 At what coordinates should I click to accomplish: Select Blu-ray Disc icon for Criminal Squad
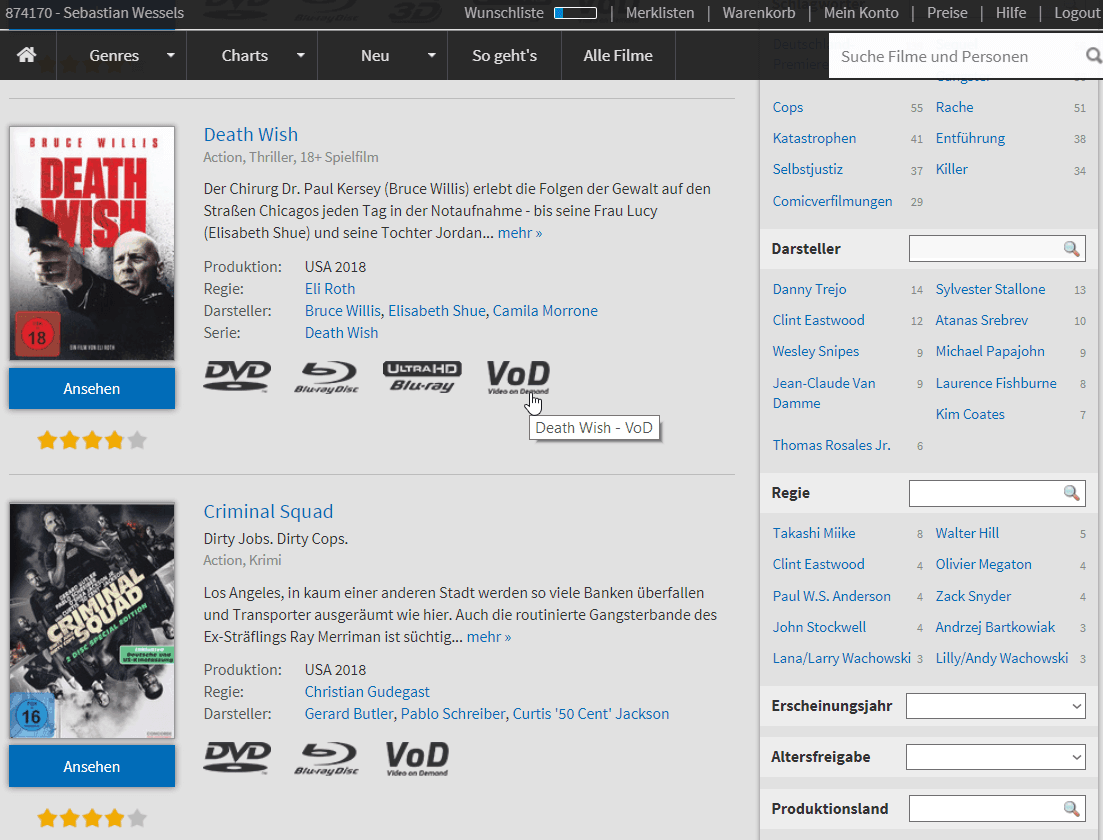click(326, 758)
